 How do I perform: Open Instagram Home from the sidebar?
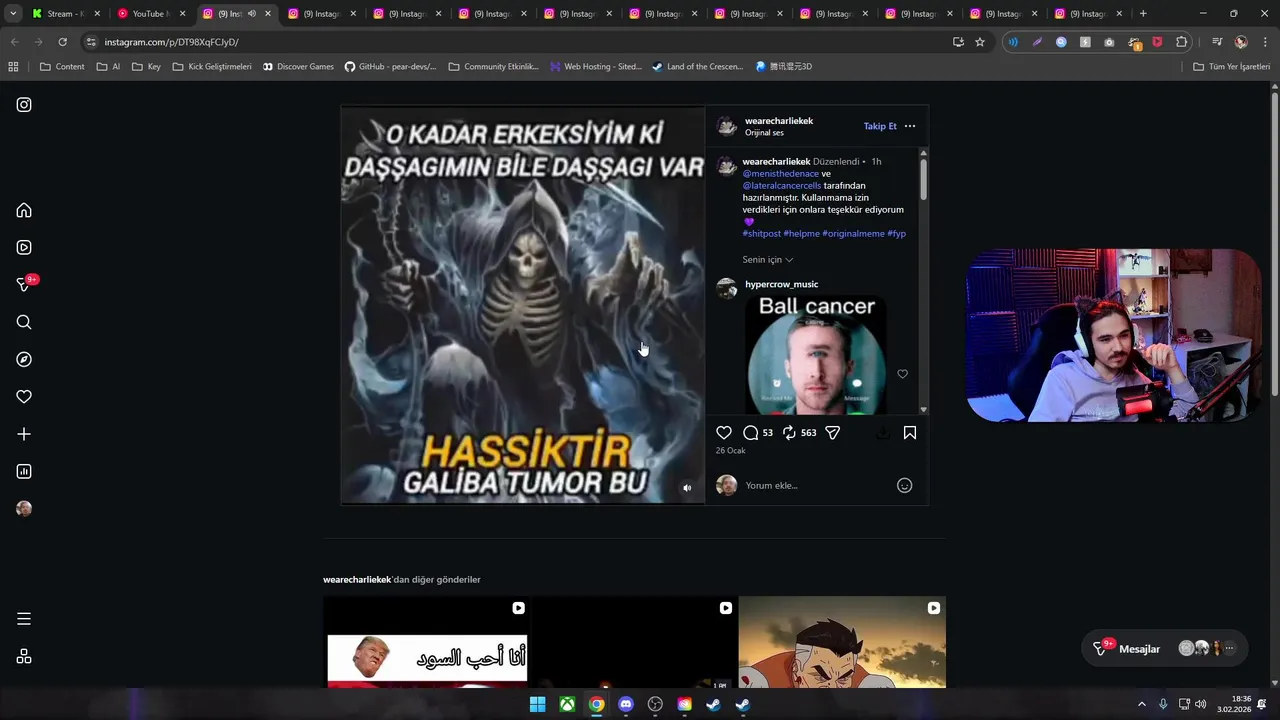(x=24, y=210)
